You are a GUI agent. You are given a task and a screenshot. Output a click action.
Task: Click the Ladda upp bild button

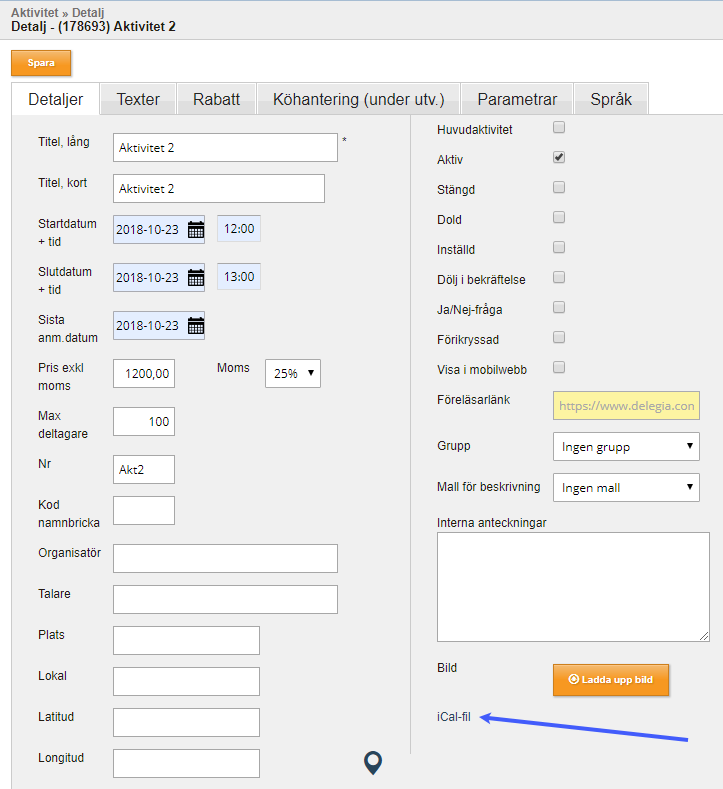click(611, 680)
